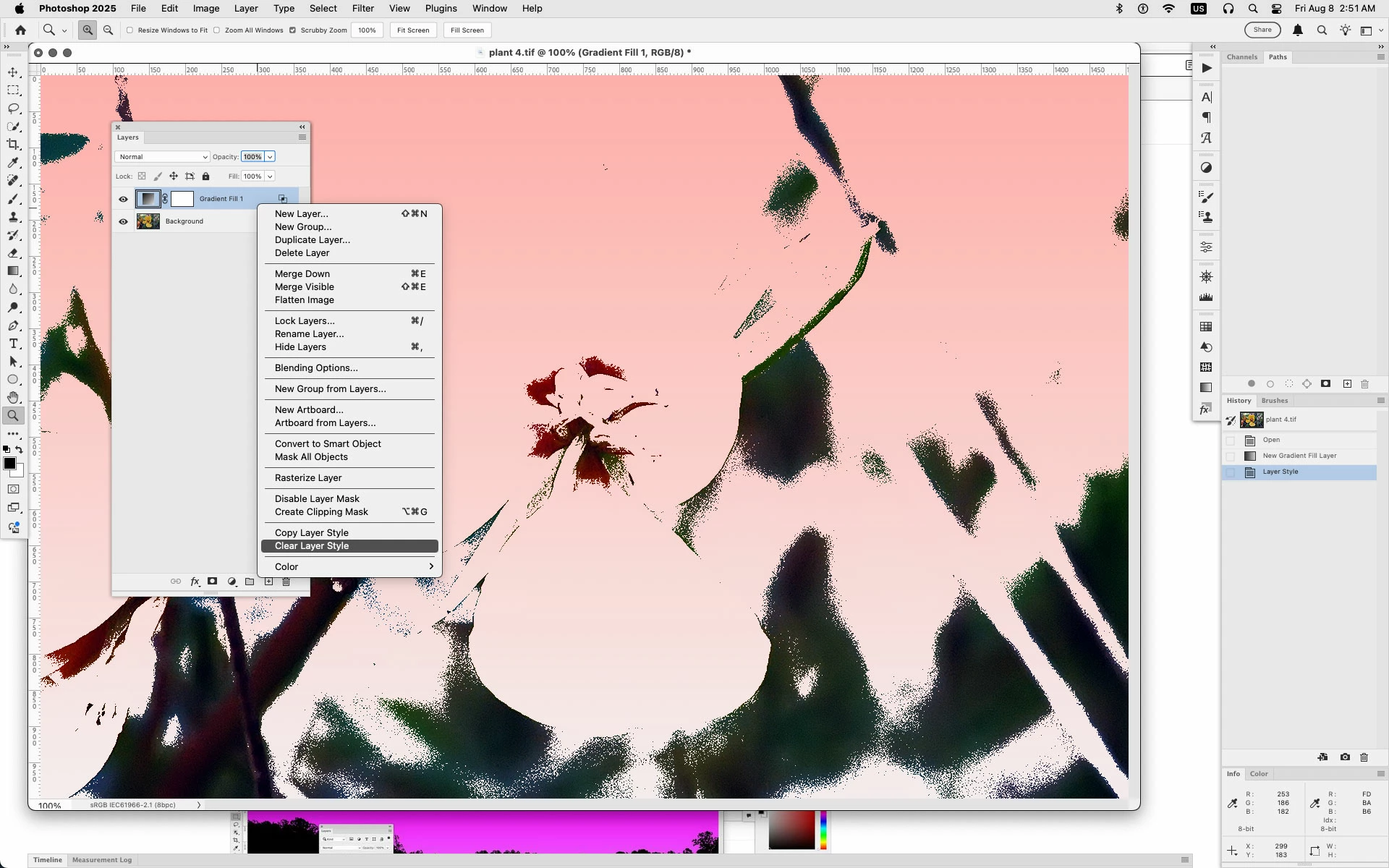
Task: Select the Crop tool
Action: tap(13, 145)
